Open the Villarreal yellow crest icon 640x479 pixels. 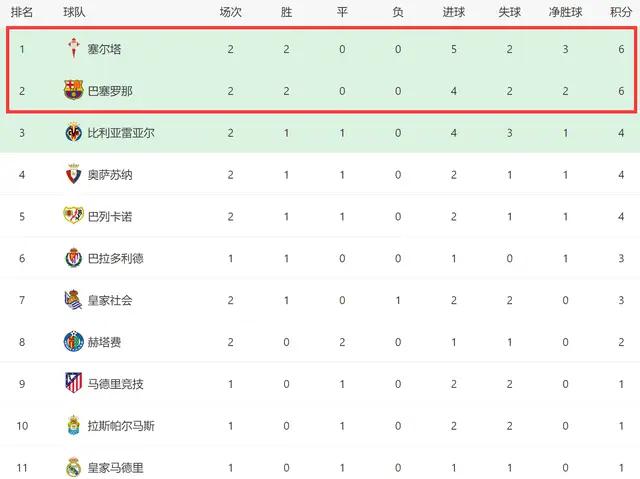click(73, 132)
